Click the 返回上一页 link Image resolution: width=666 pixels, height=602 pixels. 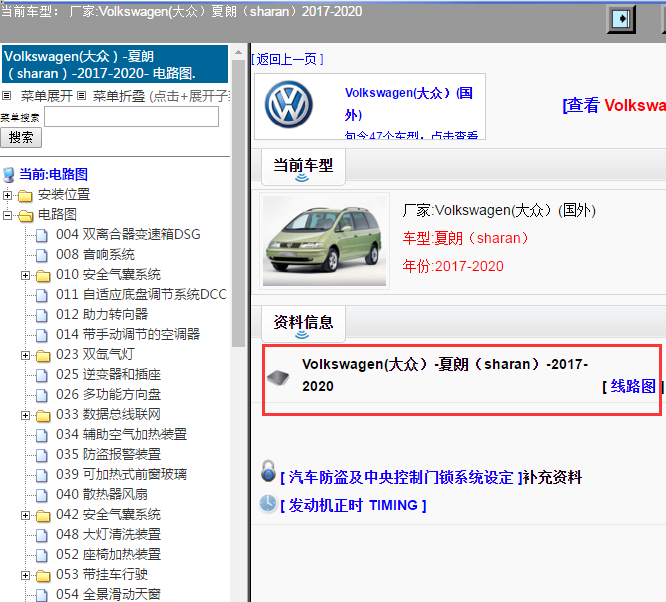[x=287, y=59]
